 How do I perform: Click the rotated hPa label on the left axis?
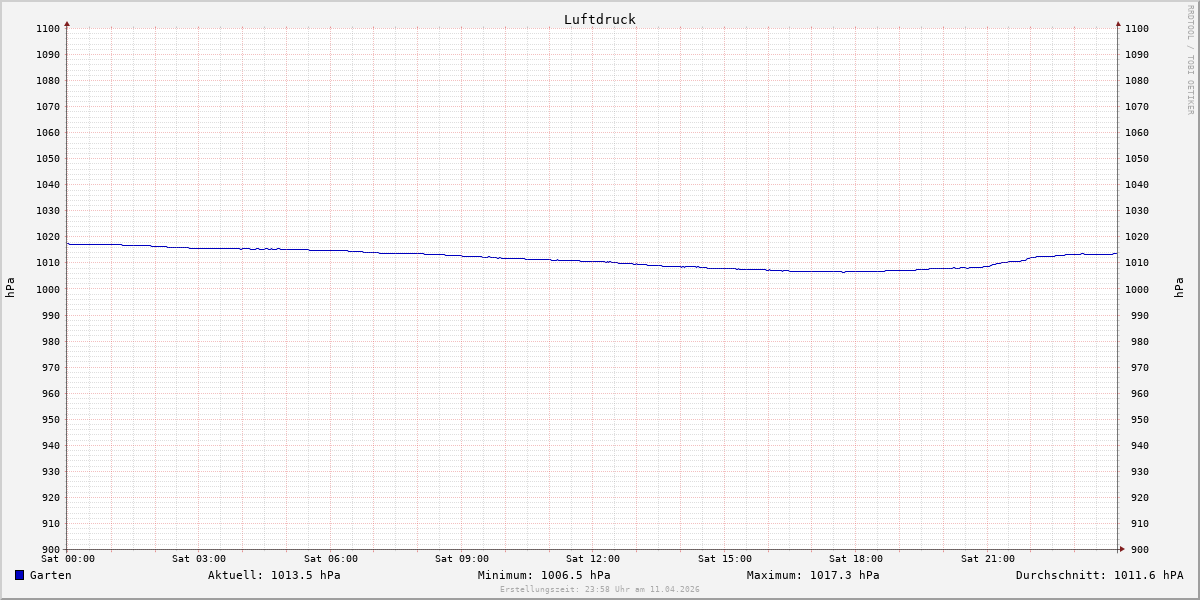10,288
